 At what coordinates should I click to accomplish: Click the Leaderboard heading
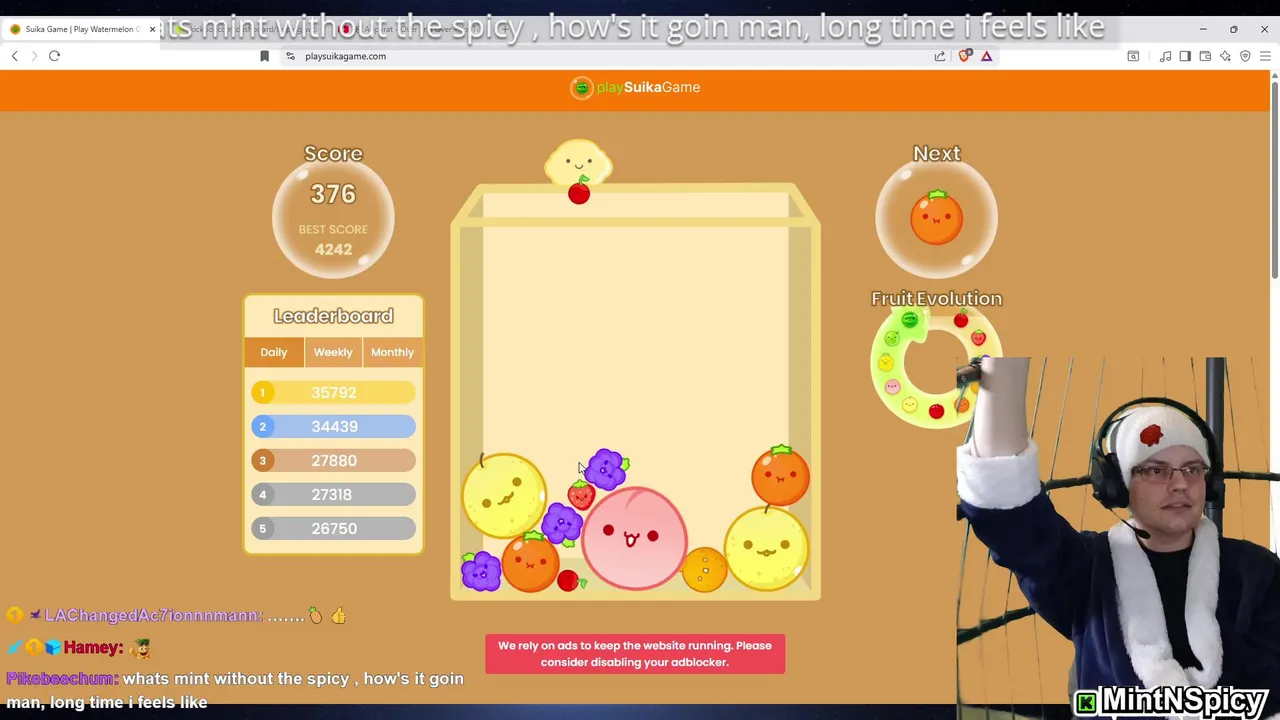333,316
